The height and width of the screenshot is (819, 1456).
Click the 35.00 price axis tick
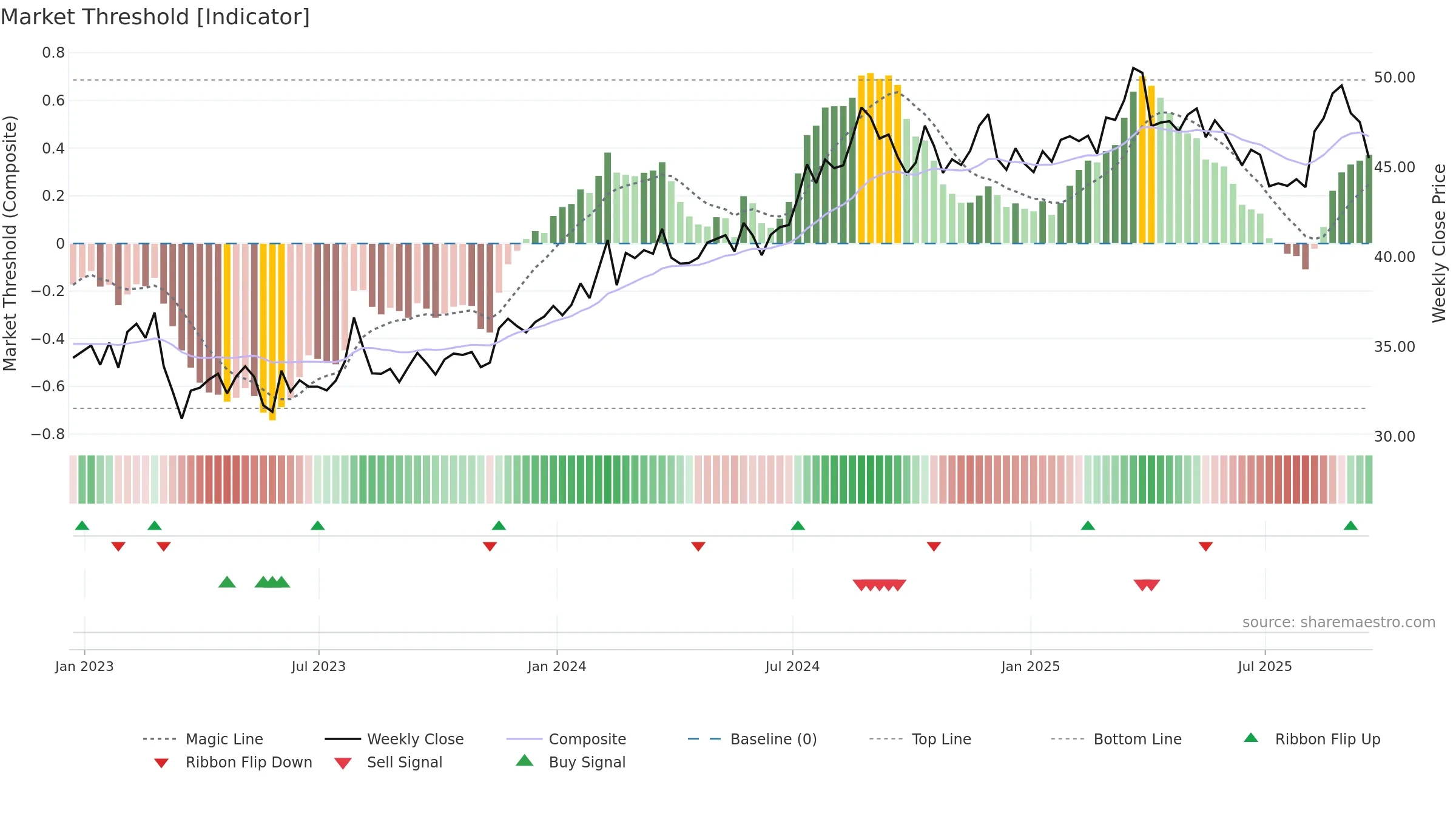click(1395, 346)
